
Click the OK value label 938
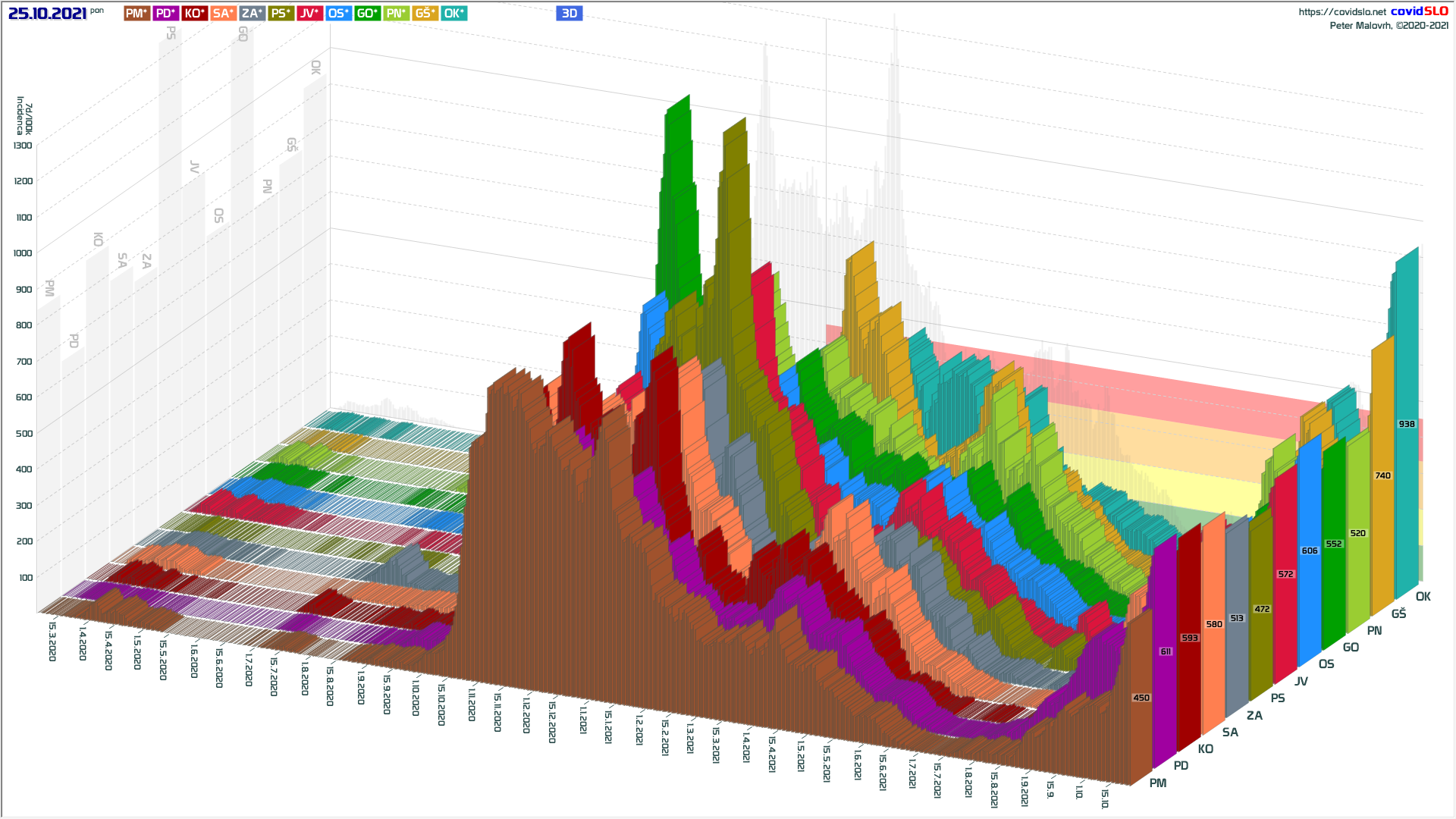[1406, 424]
